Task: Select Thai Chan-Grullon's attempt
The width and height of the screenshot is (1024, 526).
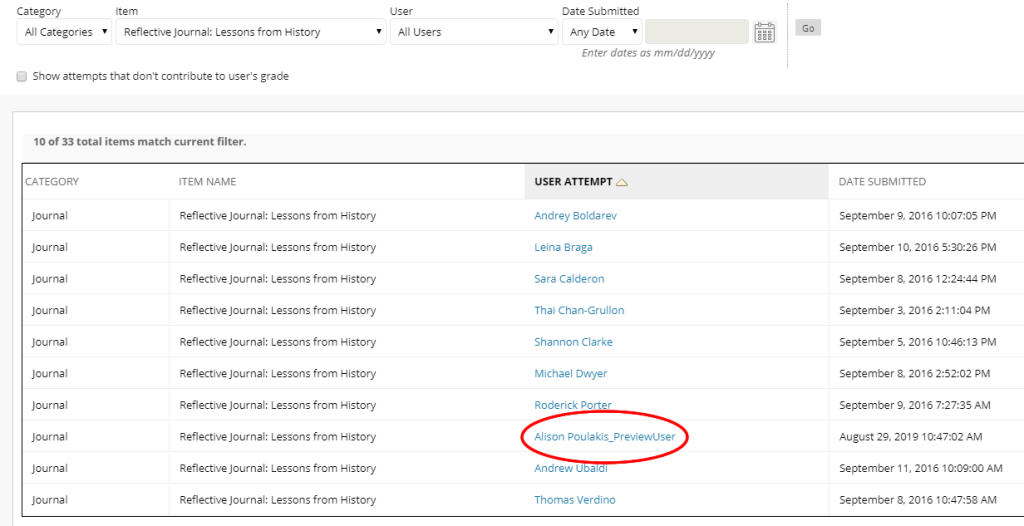Action: tap(579, 310)
